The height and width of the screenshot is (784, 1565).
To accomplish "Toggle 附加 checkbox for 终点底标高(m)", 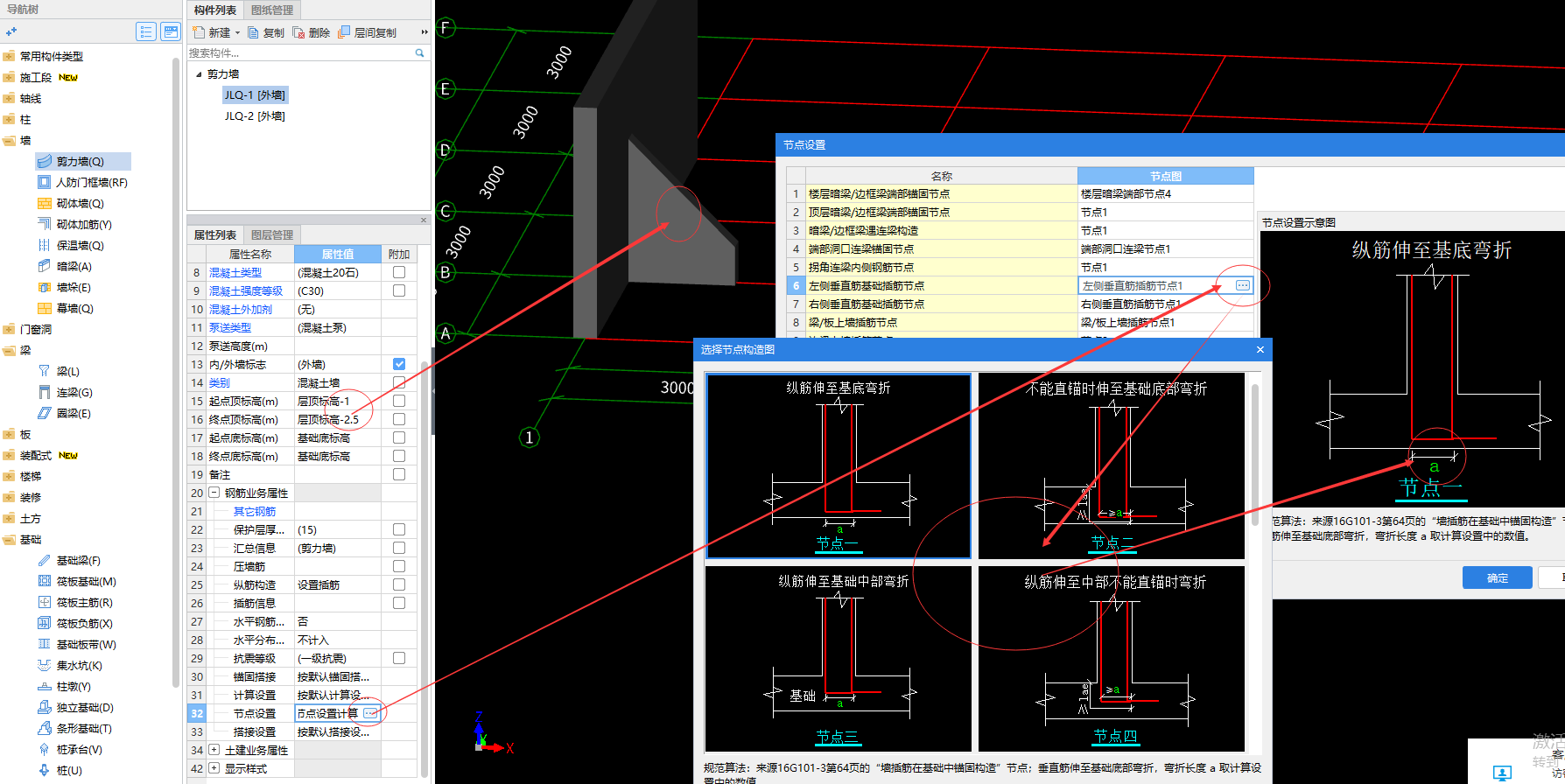I will pyautogui.click(x=399, y=456).
